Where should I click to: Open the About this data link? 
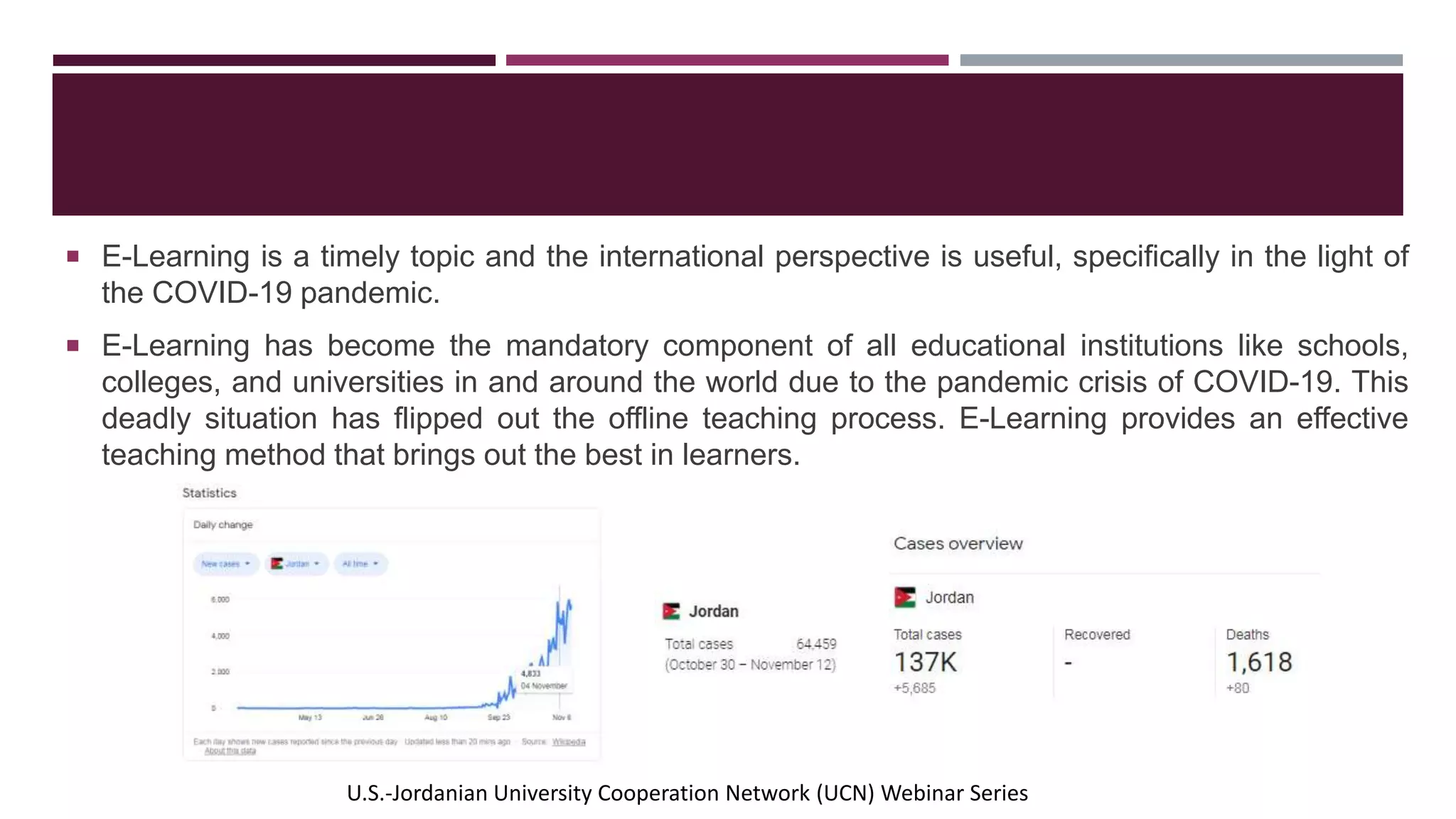[230, 751]
